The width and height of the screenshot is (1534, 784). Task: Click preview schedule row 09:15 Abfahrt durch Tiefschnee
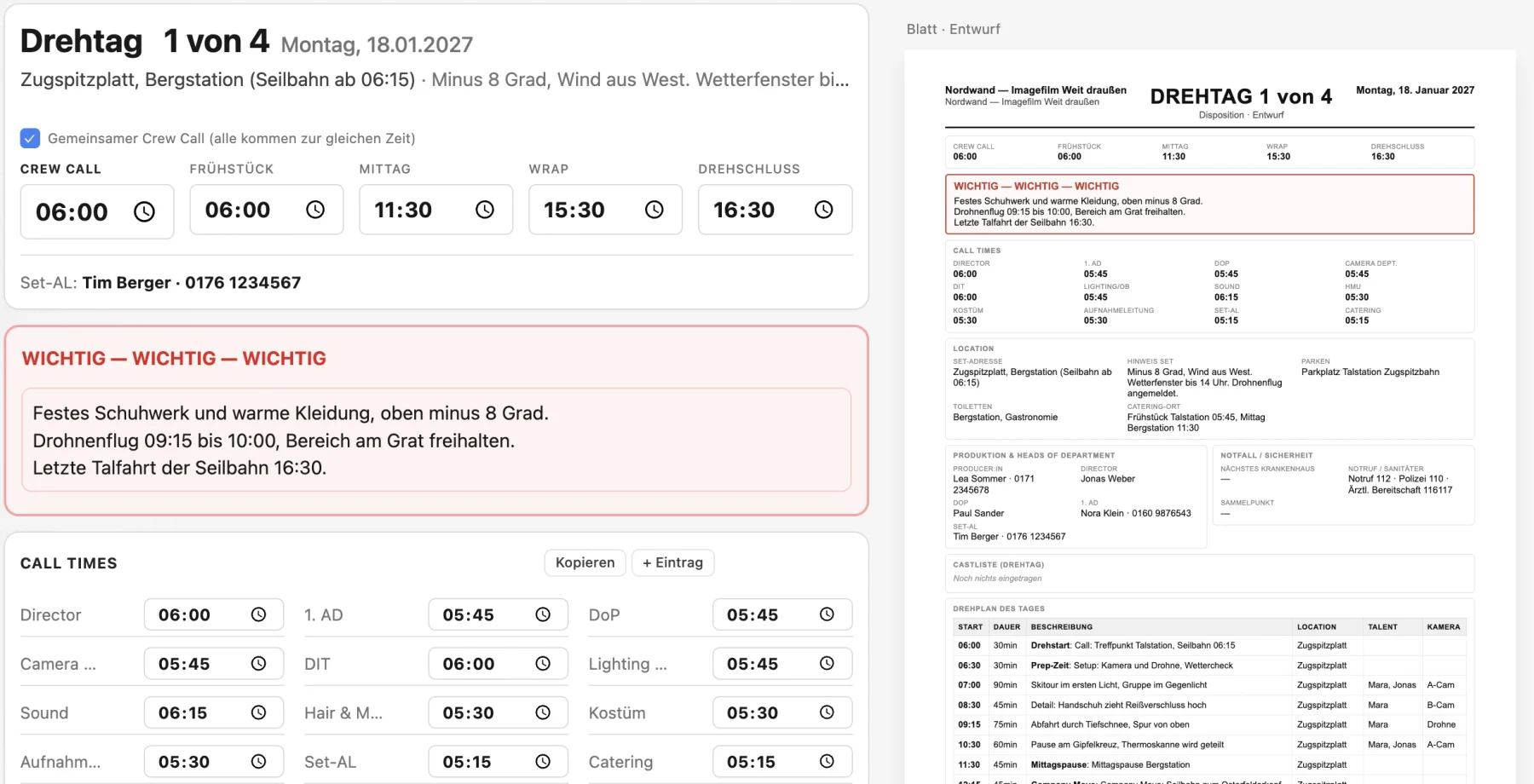1209,724
